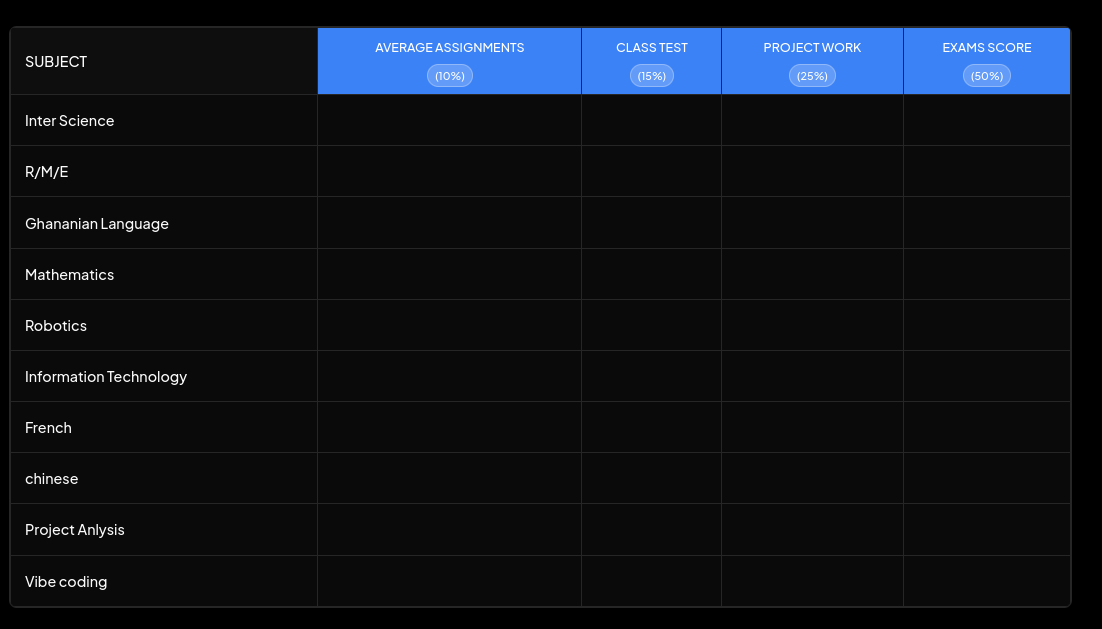This screenshot has height=629, width=1102.
Task: Click the empty EXAMS SCORE cell for Mathematics
Action: [x=986, y=274]
